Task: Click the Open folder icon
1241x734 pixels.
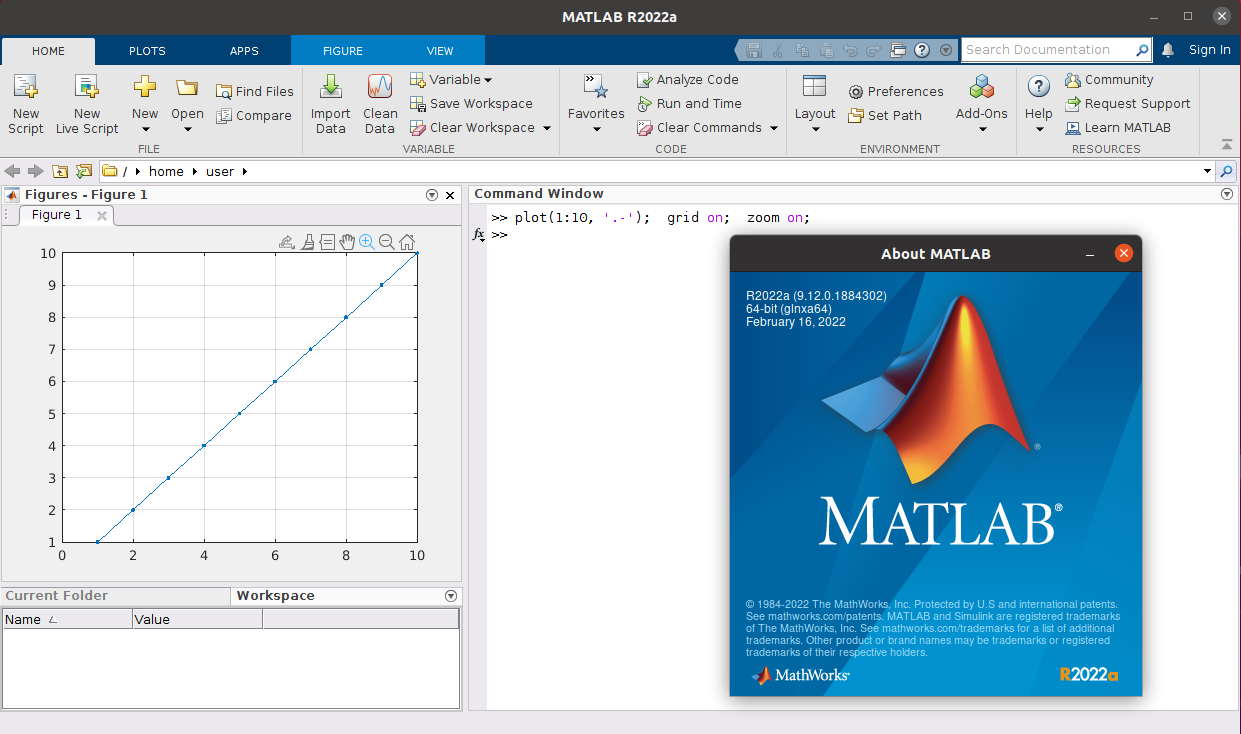Action: pyautogui.click(x=187, y=87)
